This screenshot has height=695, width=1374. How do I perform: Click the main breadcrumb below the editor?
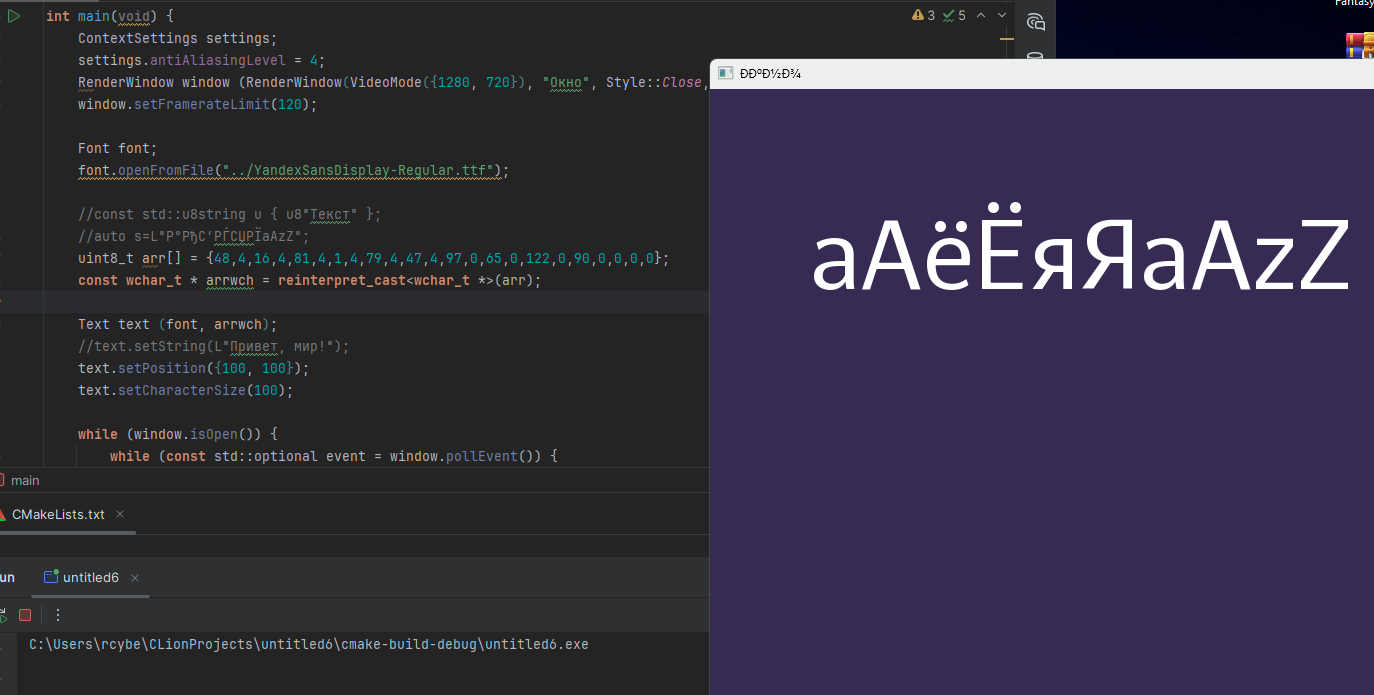point(25,480)
